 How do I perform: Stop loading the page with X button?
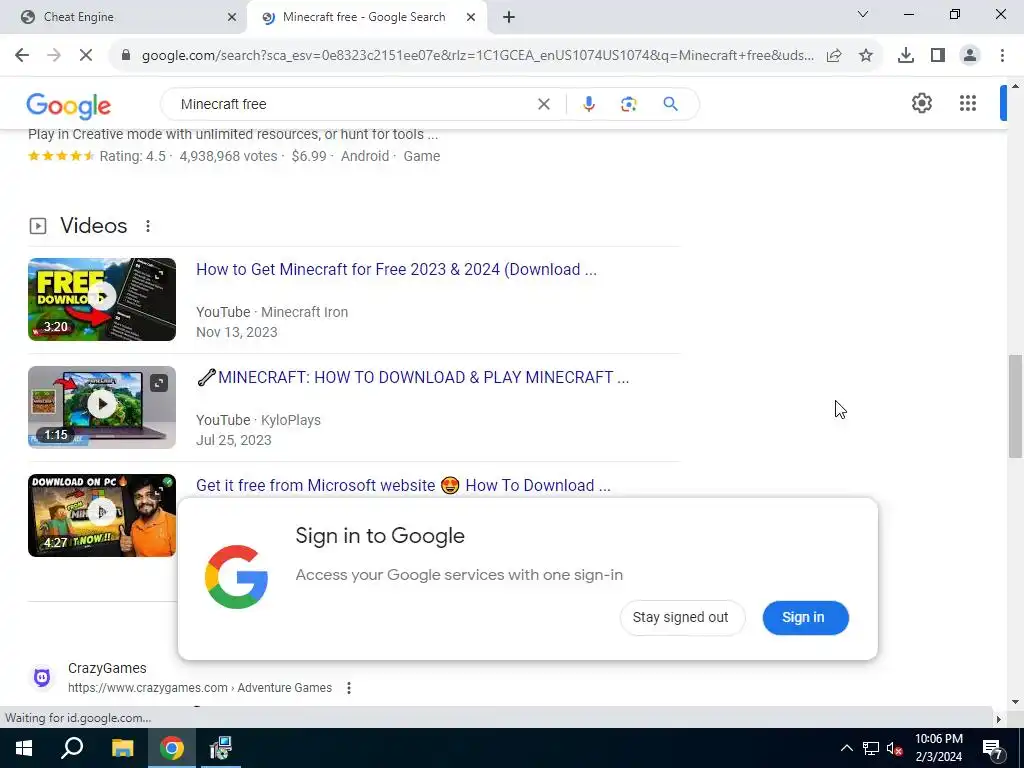tap(86, 56)
